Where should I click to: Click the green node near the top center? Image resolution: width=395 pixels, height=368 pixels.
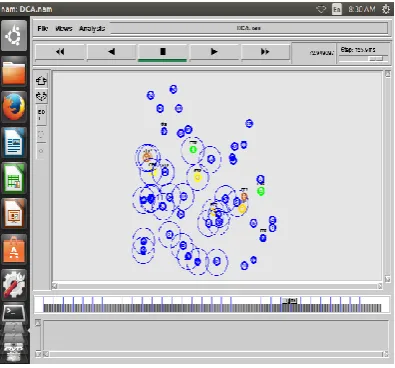193,150
